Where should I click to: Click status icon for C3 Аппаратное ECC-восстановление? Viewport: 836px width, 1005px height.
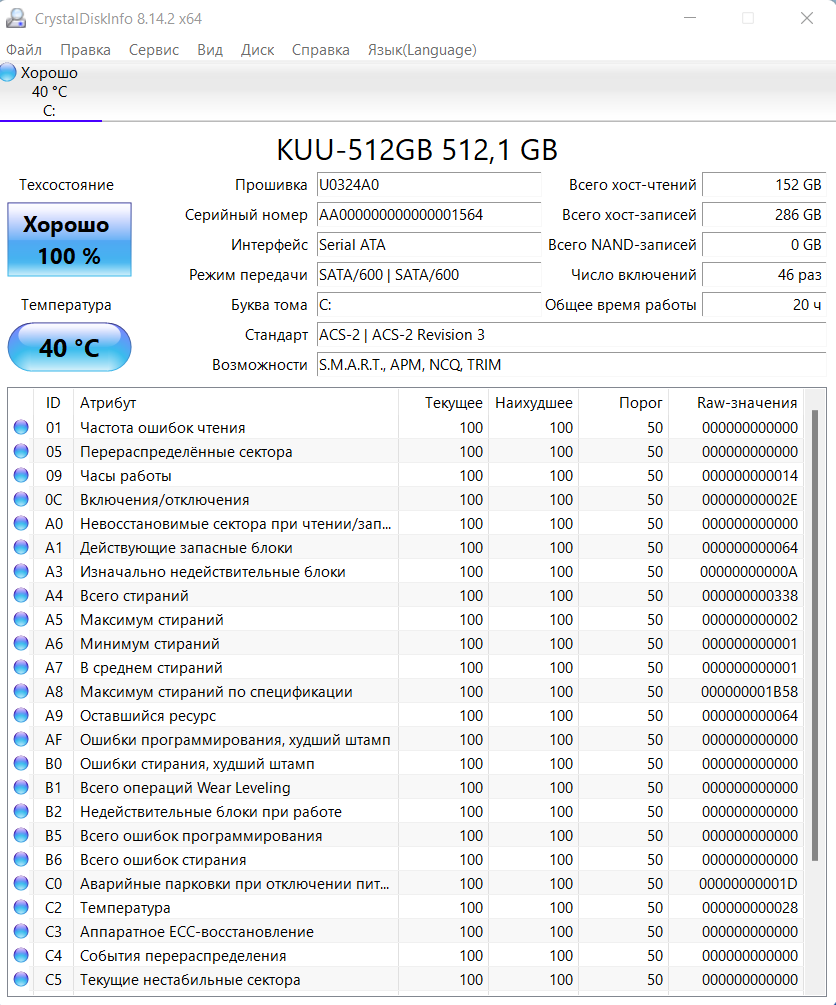point(21,931)
